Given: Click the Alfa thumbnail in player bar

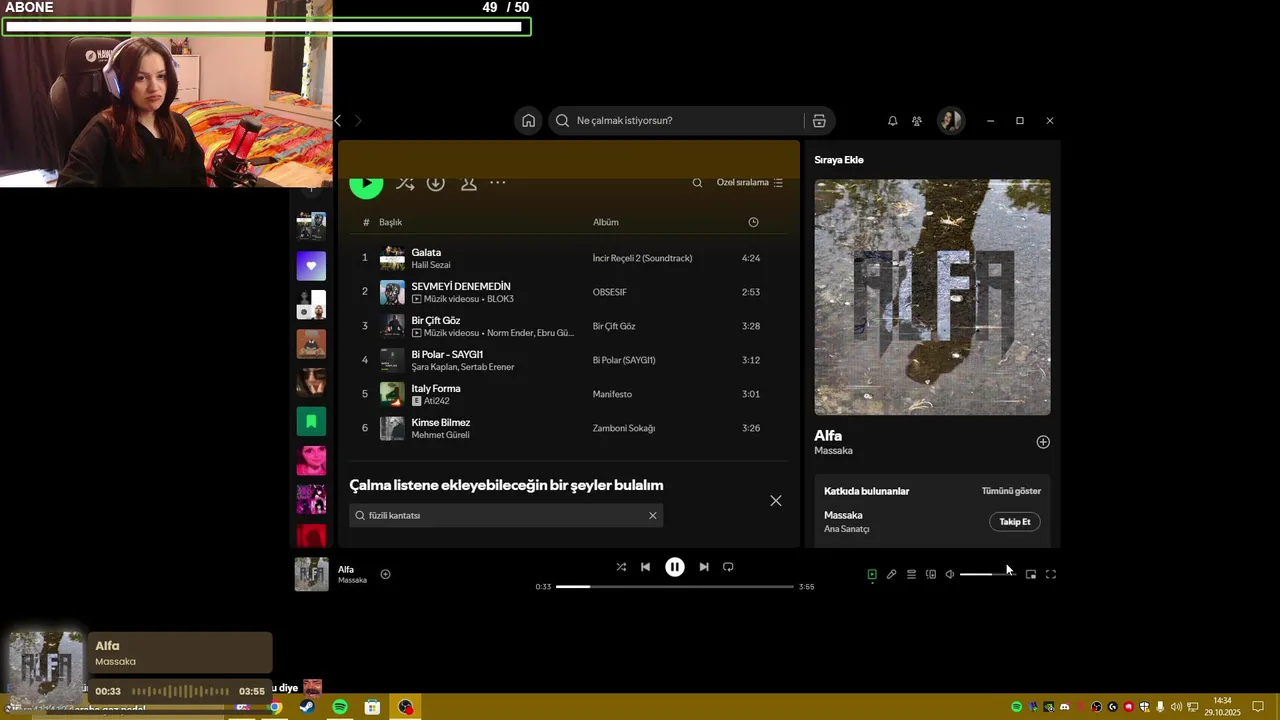Looking at the screenshot, I should pos(311,574).
